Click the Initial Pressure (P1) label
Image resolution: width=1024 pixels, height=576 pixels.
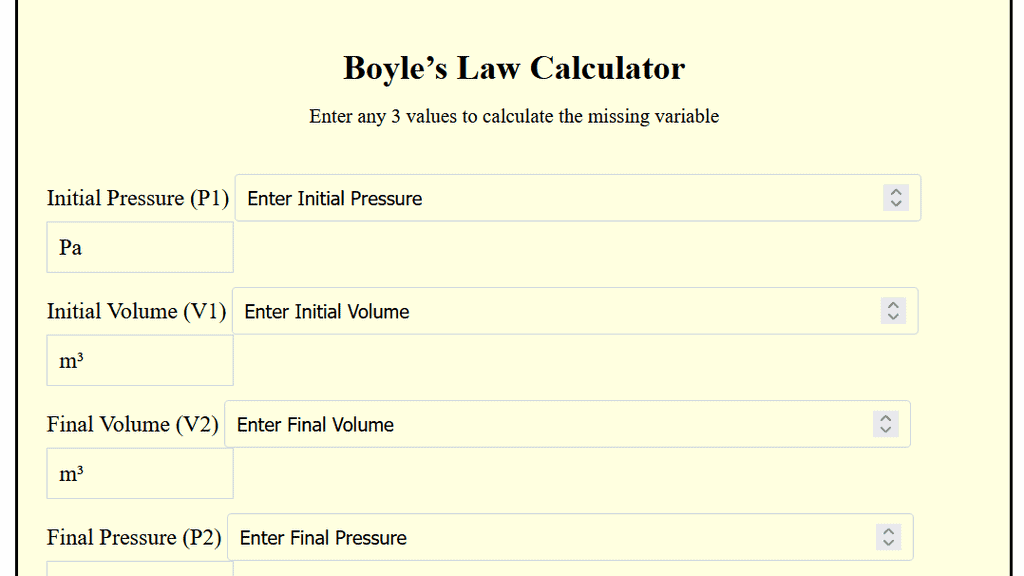[x=137, y=198]
